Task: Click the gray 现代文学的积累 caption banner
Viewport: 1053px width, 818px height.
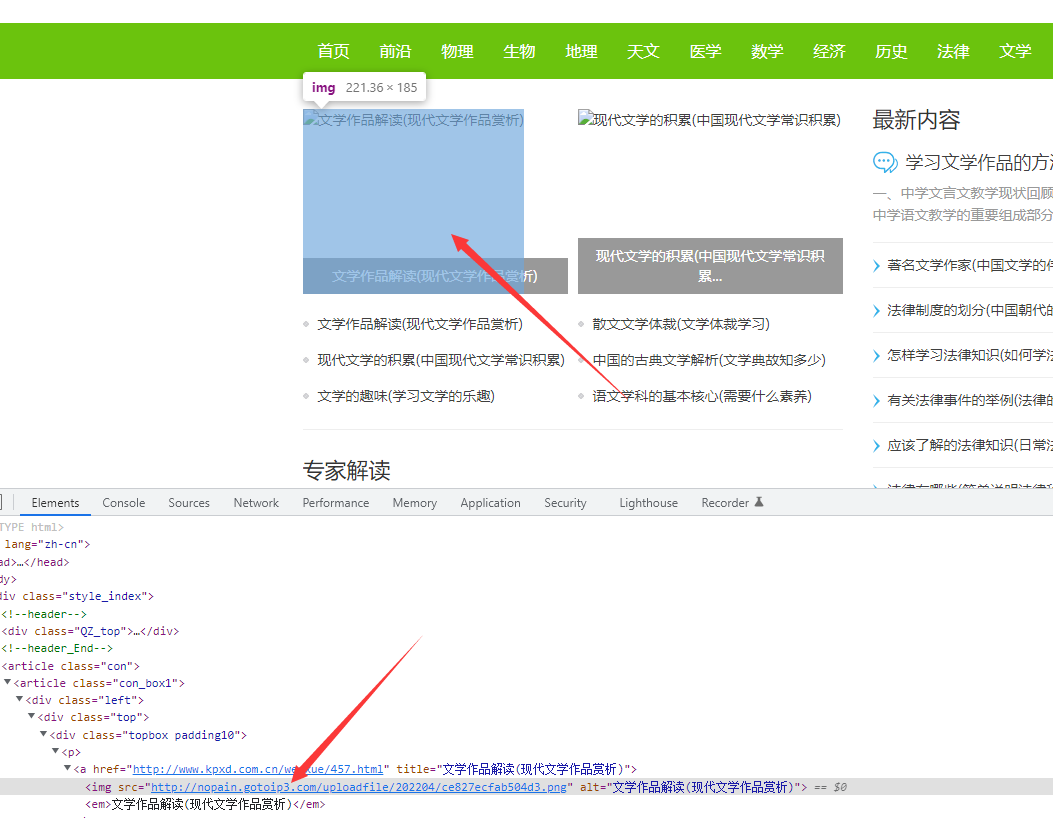Action: point(710,266)
